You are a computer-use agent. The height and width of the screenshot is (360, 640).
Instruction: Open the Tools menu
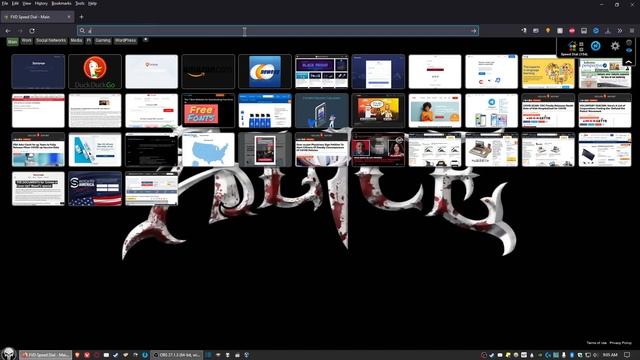click(80, 3)
